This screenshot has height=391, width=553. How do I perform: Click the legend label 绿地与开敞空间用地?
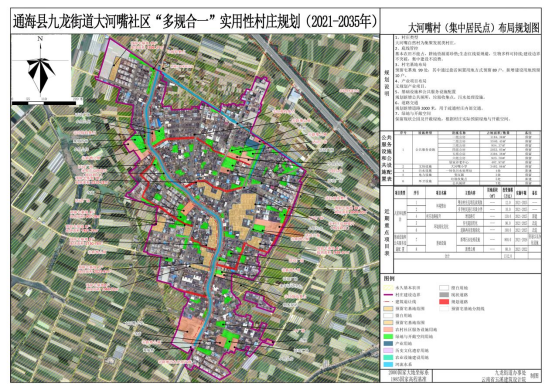point(414,336)
